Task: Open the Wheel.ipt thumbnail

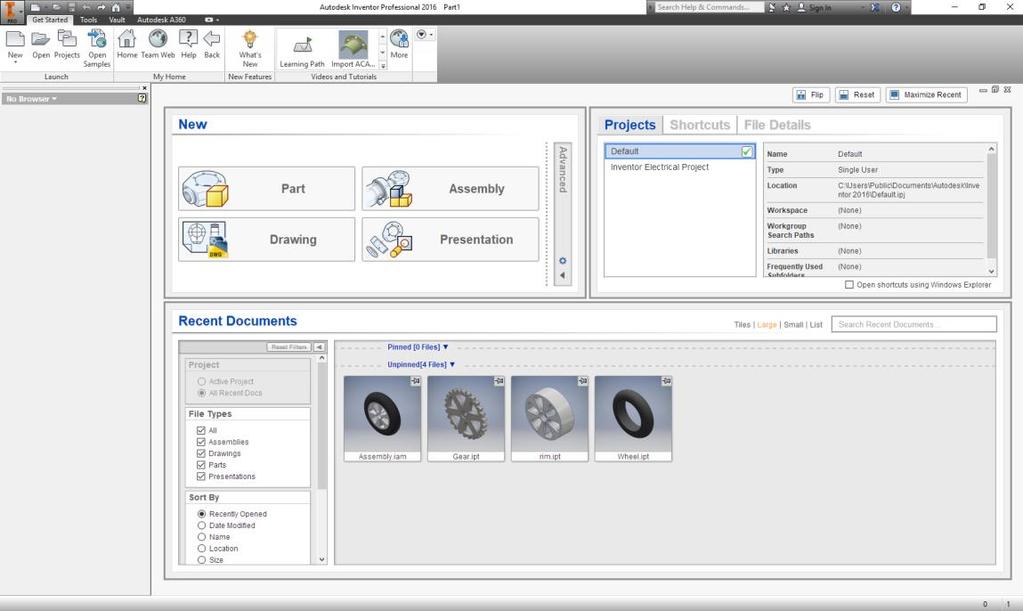Action: click(x=633, y=418)
